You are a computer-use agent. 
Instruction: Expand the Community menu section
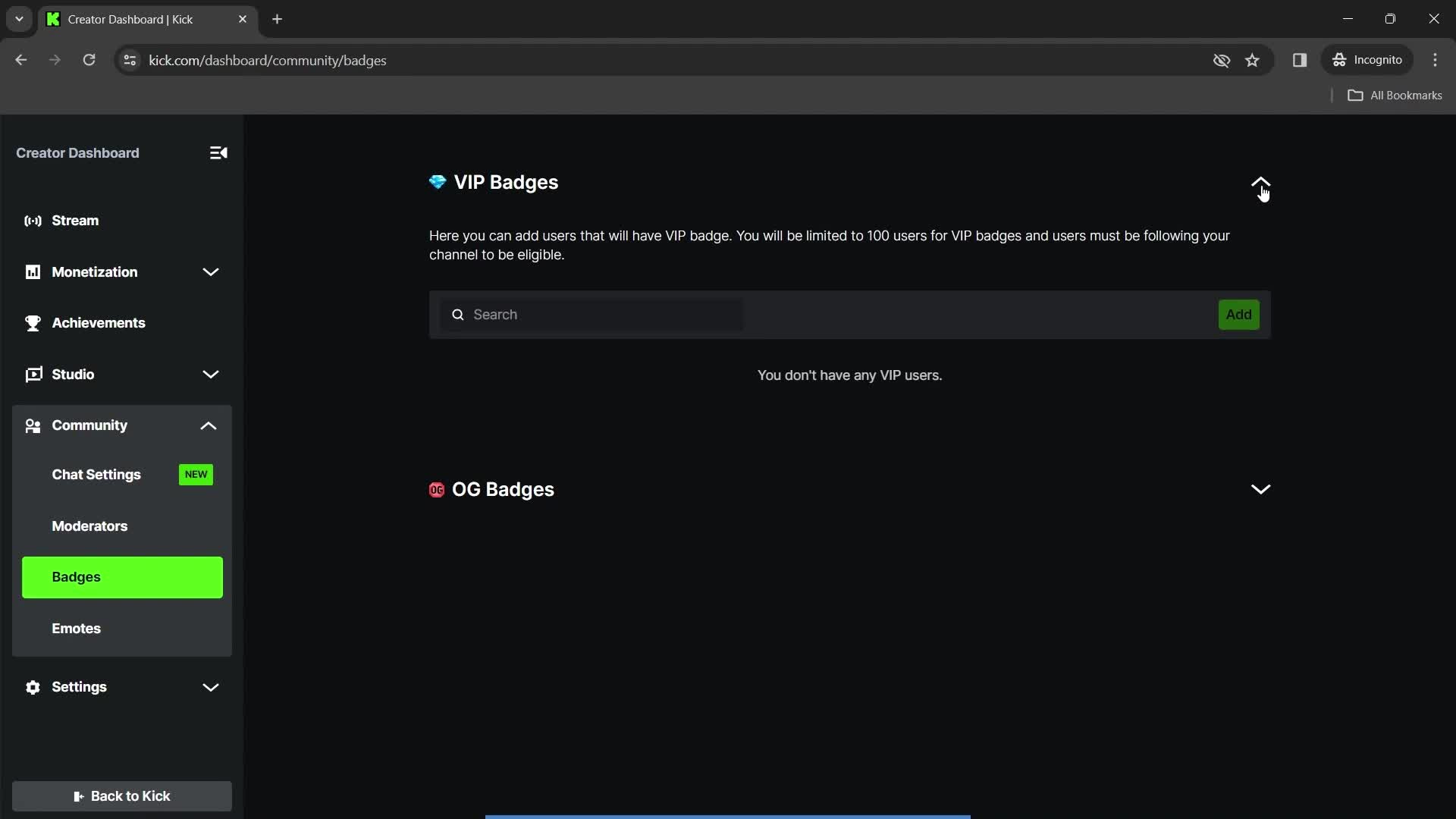[x=209, y=425]
